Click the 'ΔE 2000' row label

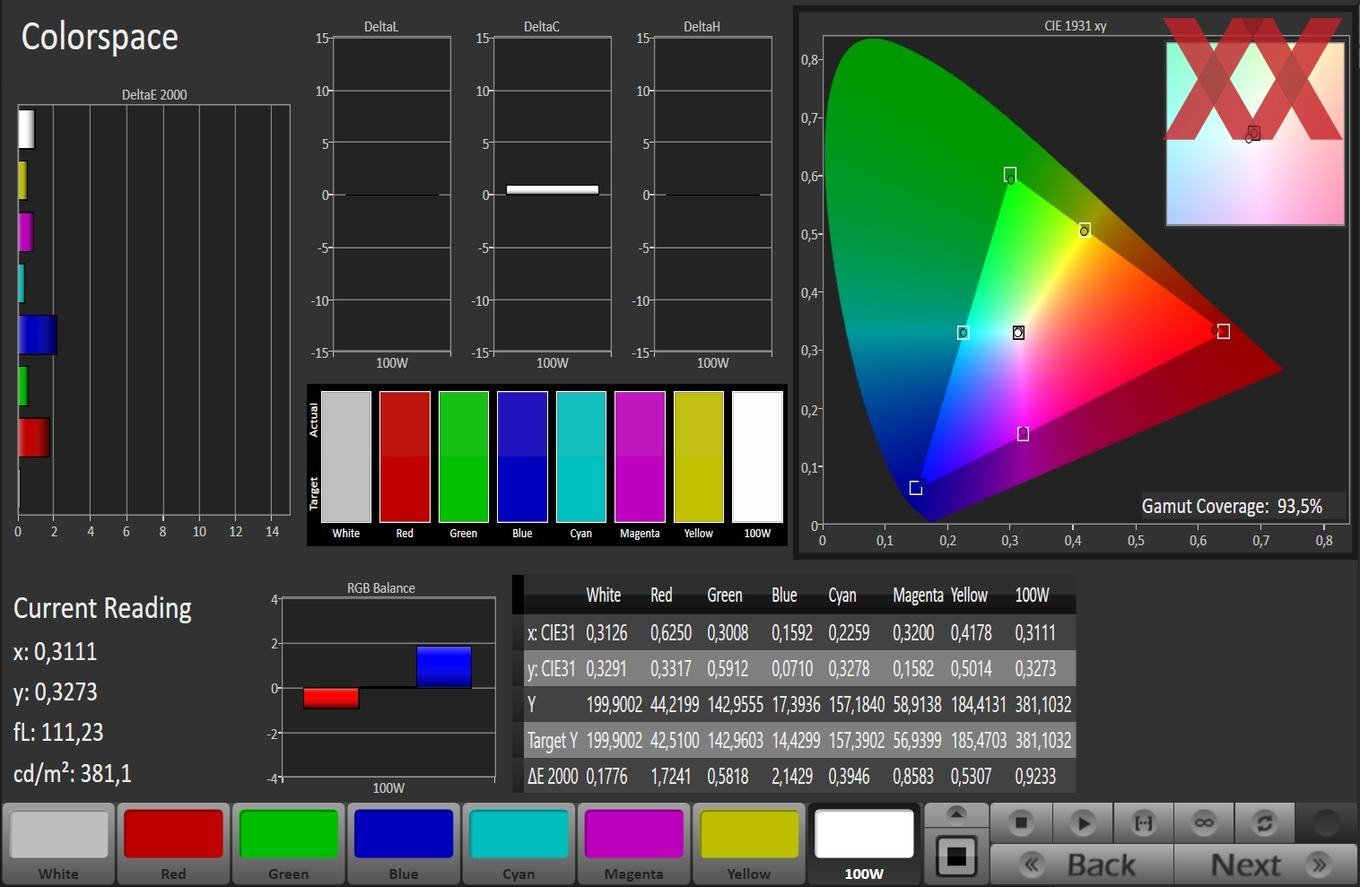pyautogui.click(x=553, y=776)
